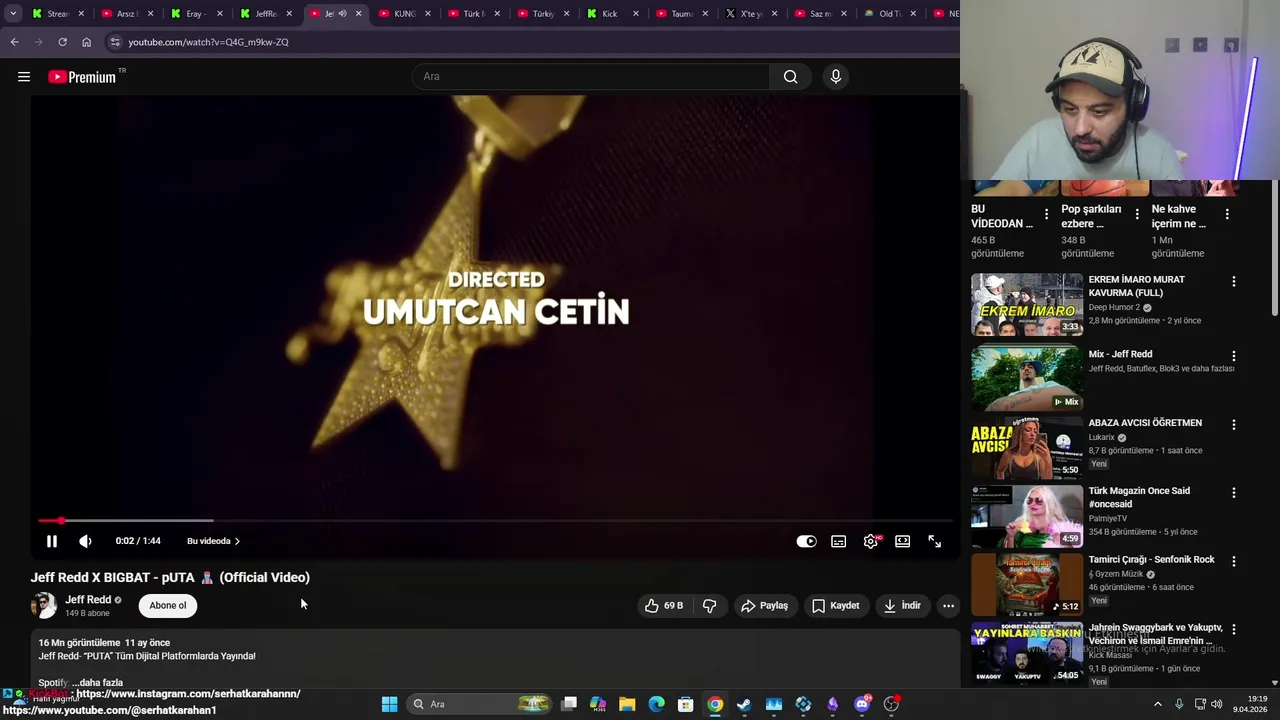The height and width of the screenshot is (720, 1280).
Task: Open Microsoft Edge from the taskbar
Action: [656, 704]
